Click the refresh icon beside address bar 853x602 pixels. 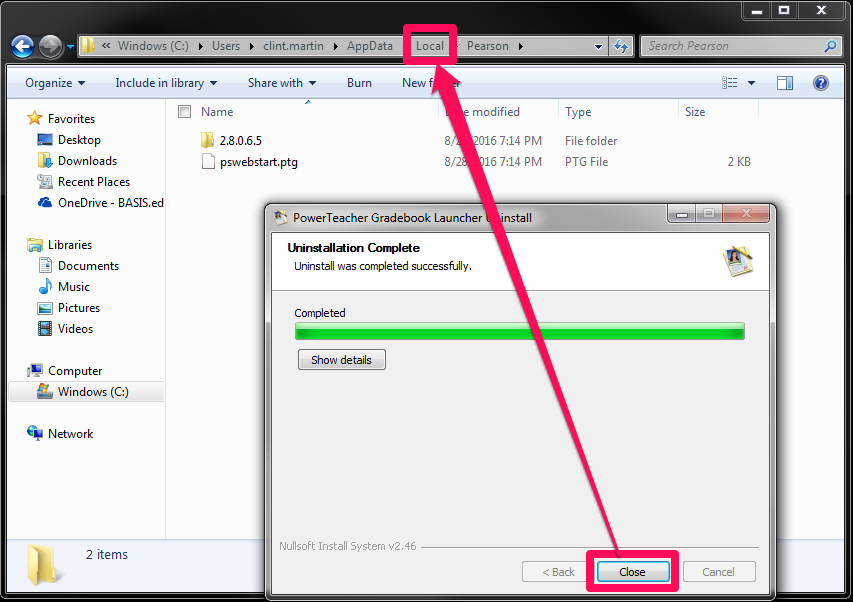pos(621,46)
